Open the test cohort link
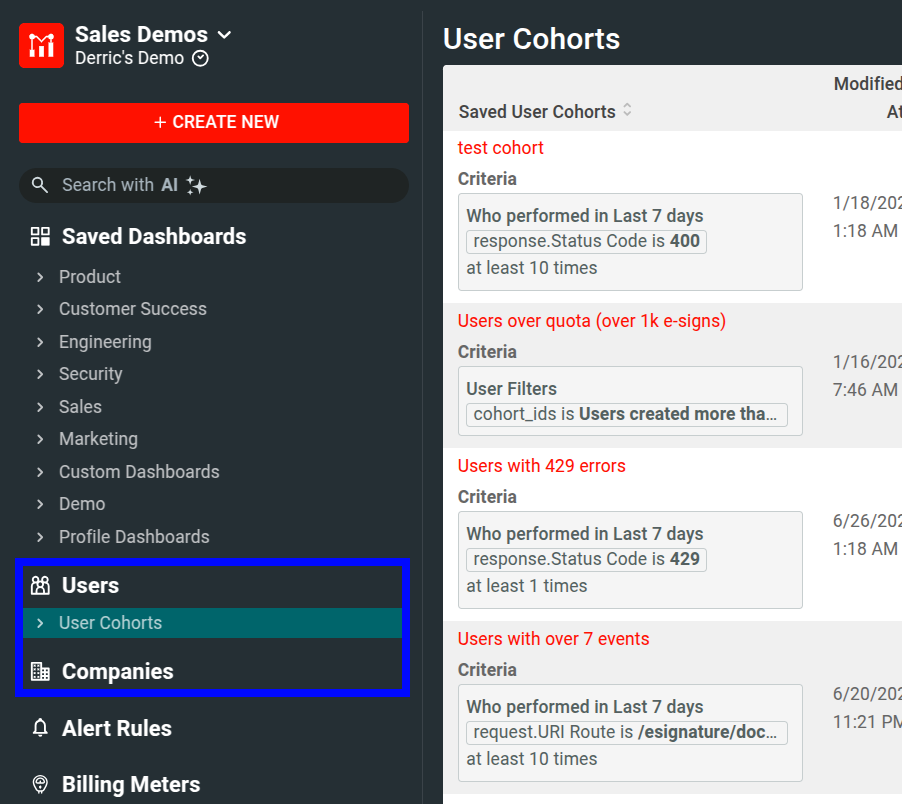902x804 pixels. tap(500, 147)
